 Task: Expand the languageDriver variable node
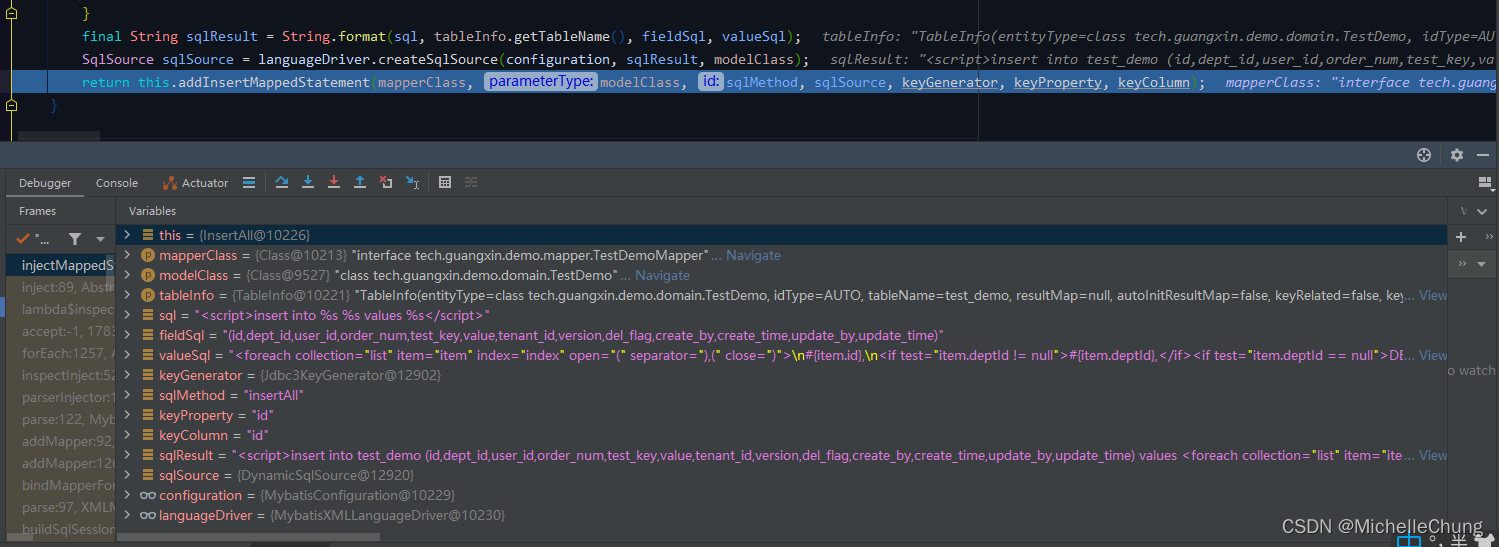point(127,515)
